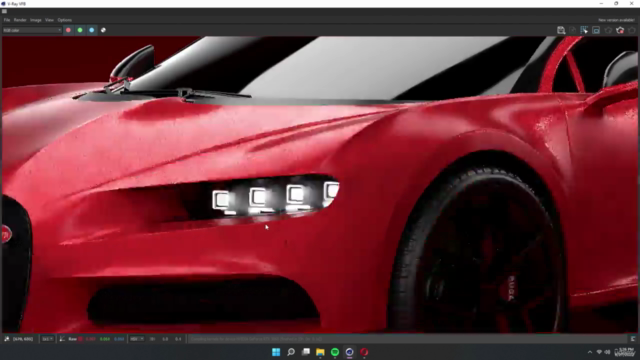Open the Windows Start menu
The width and height of the screenshot is (640, 360).
276,352
